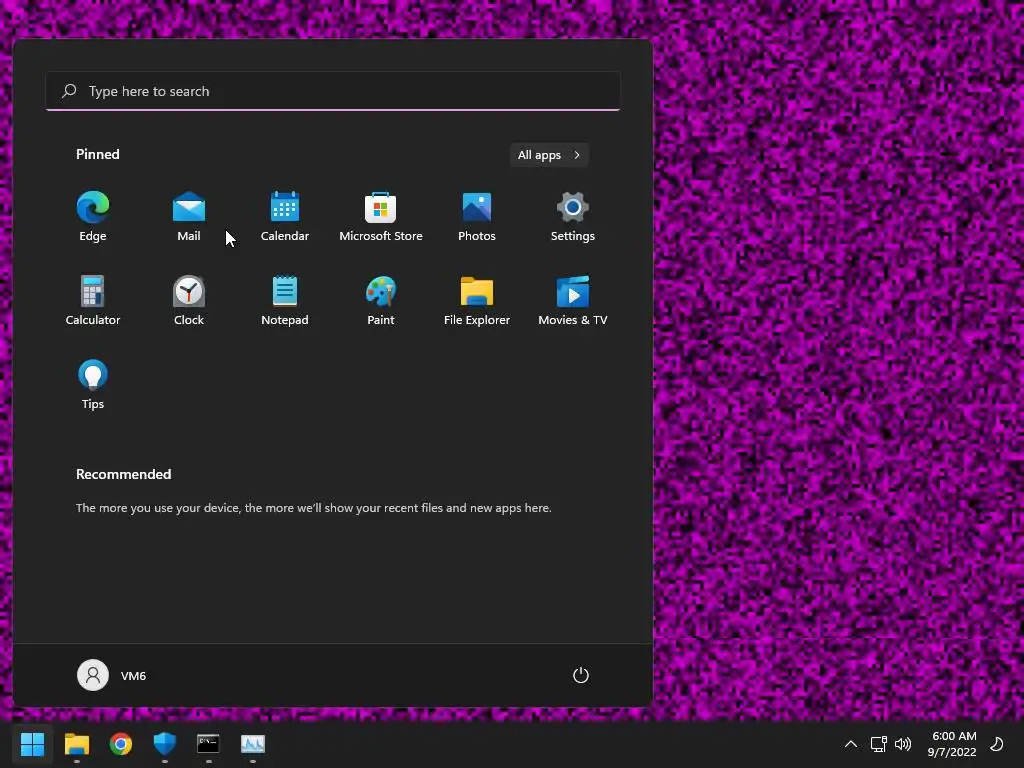
Task: Click the recommended files hint text
Action: coord(313,508)
